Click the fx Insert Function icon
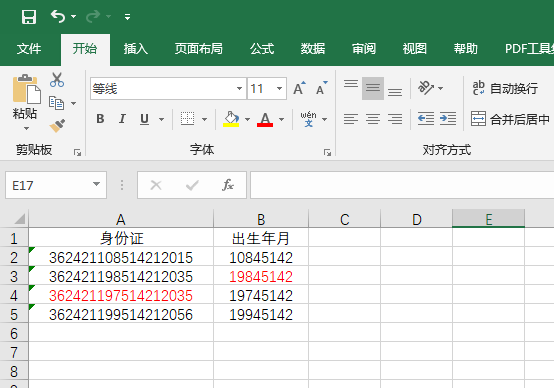 (x=228, y=185)
